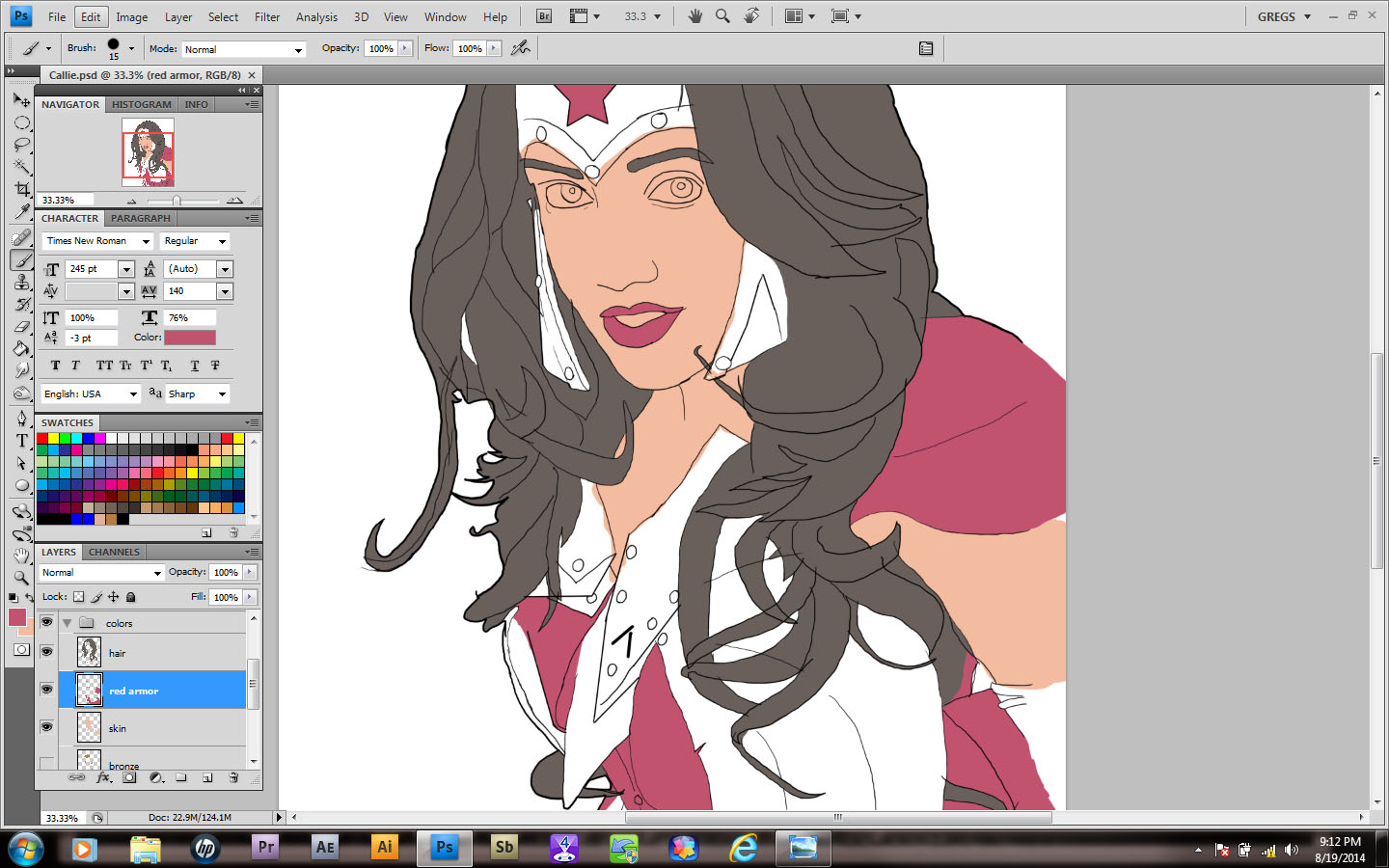Screen dimensions: 1389x868
Task: Open the Filter menu
Action: point(267,16)
